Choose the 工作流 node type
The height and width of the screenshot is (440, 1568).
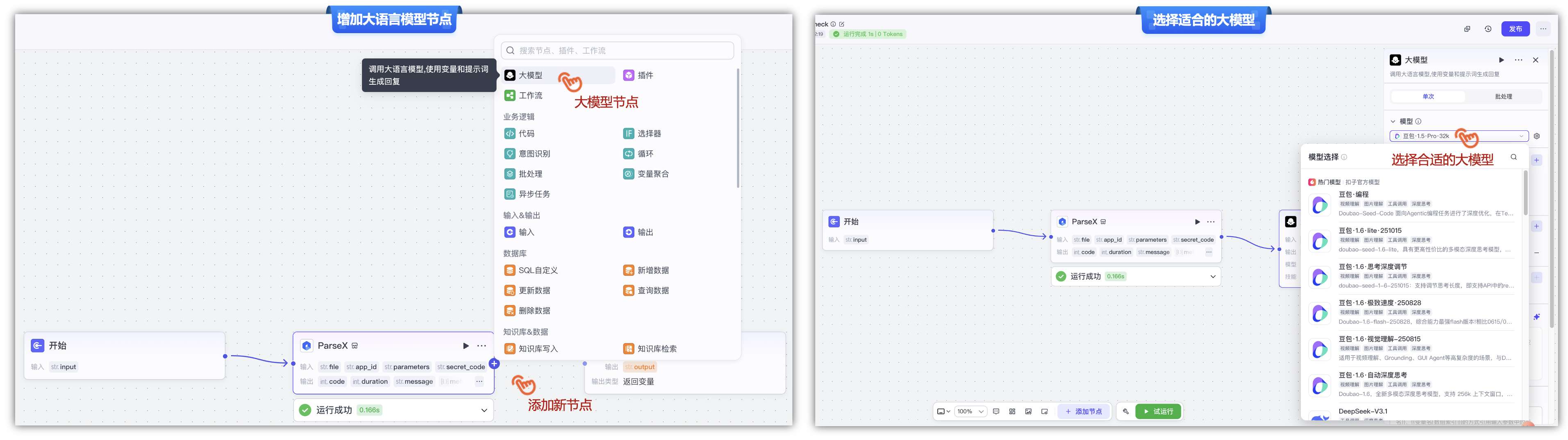pos(523,95)
